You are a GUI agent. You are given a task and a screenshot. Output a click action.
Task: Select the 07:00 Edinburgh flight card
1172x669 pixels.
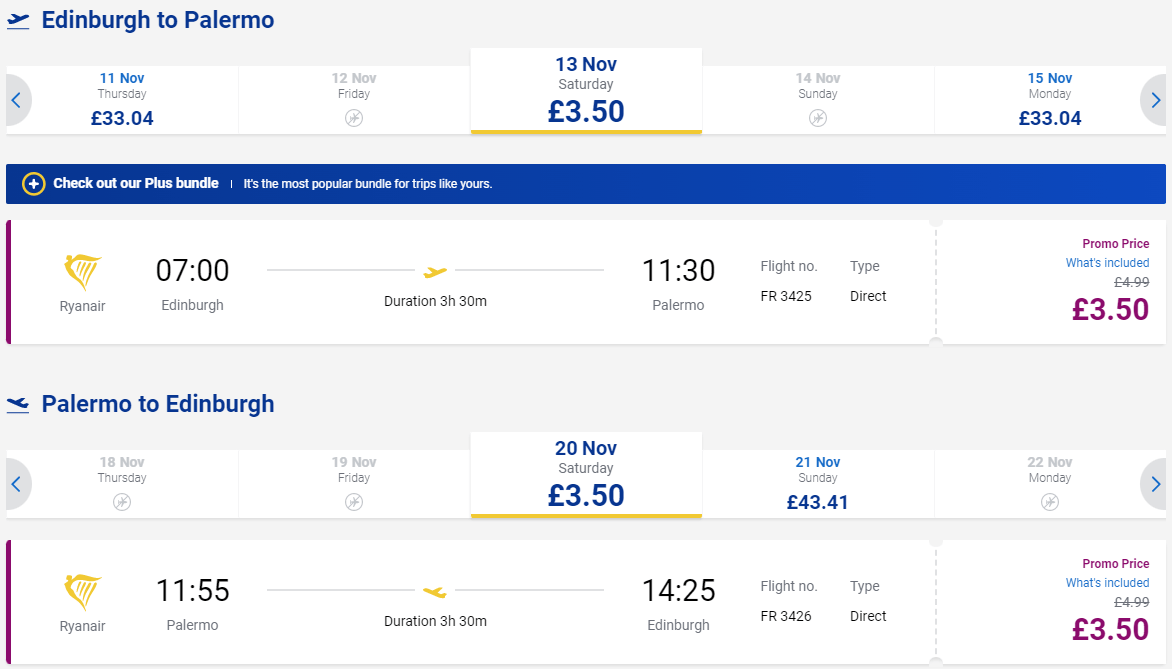point(471,283)
